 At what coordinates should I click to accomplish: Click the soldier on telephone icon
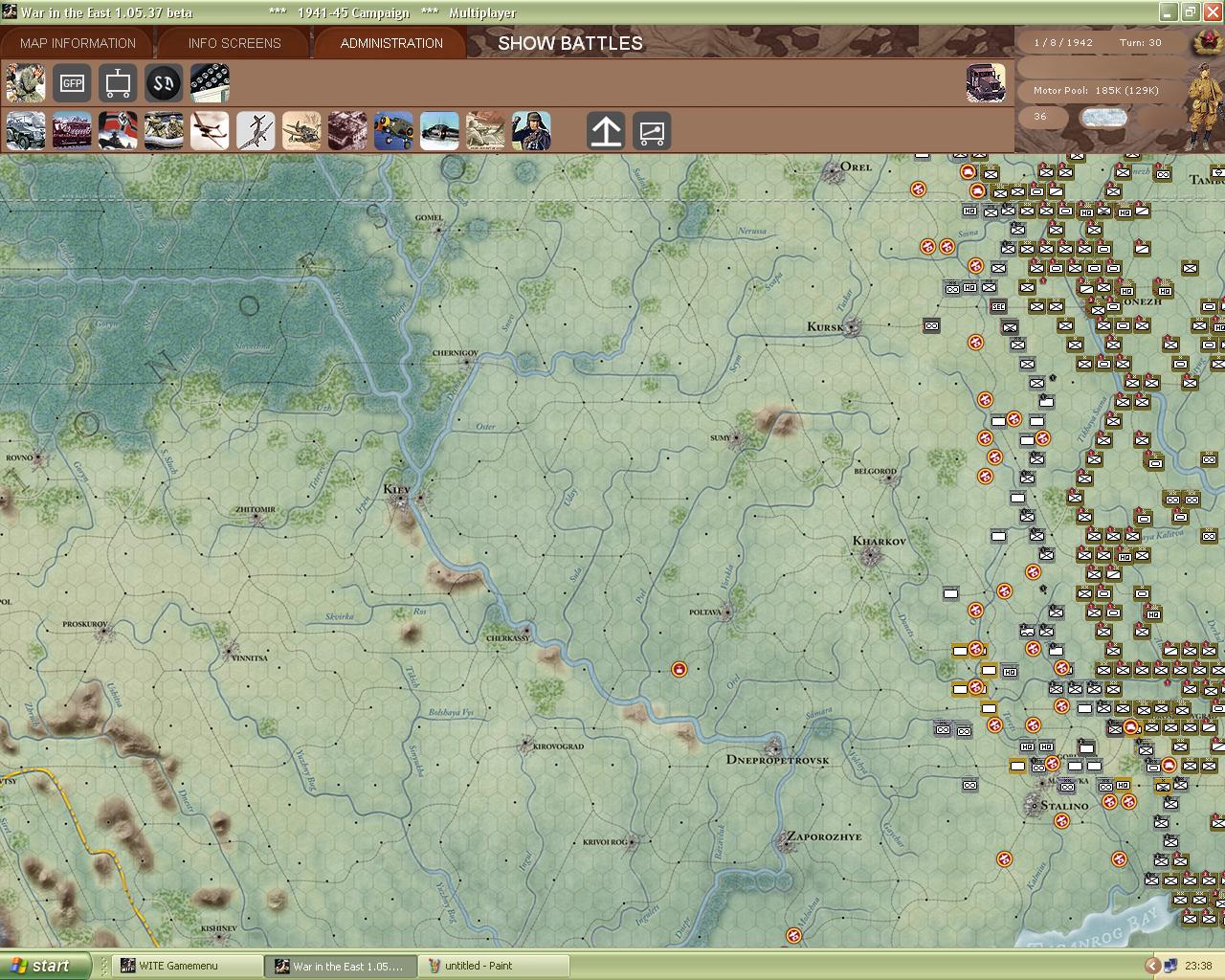tap(26, 83)
